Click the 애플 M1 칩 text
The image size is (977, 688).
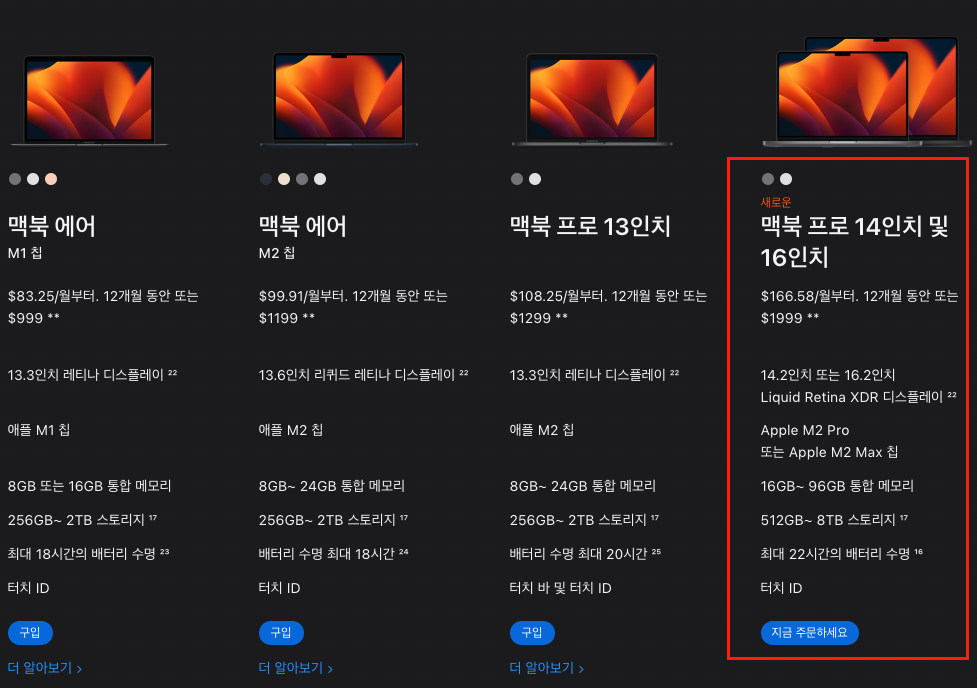click(39, 430)
